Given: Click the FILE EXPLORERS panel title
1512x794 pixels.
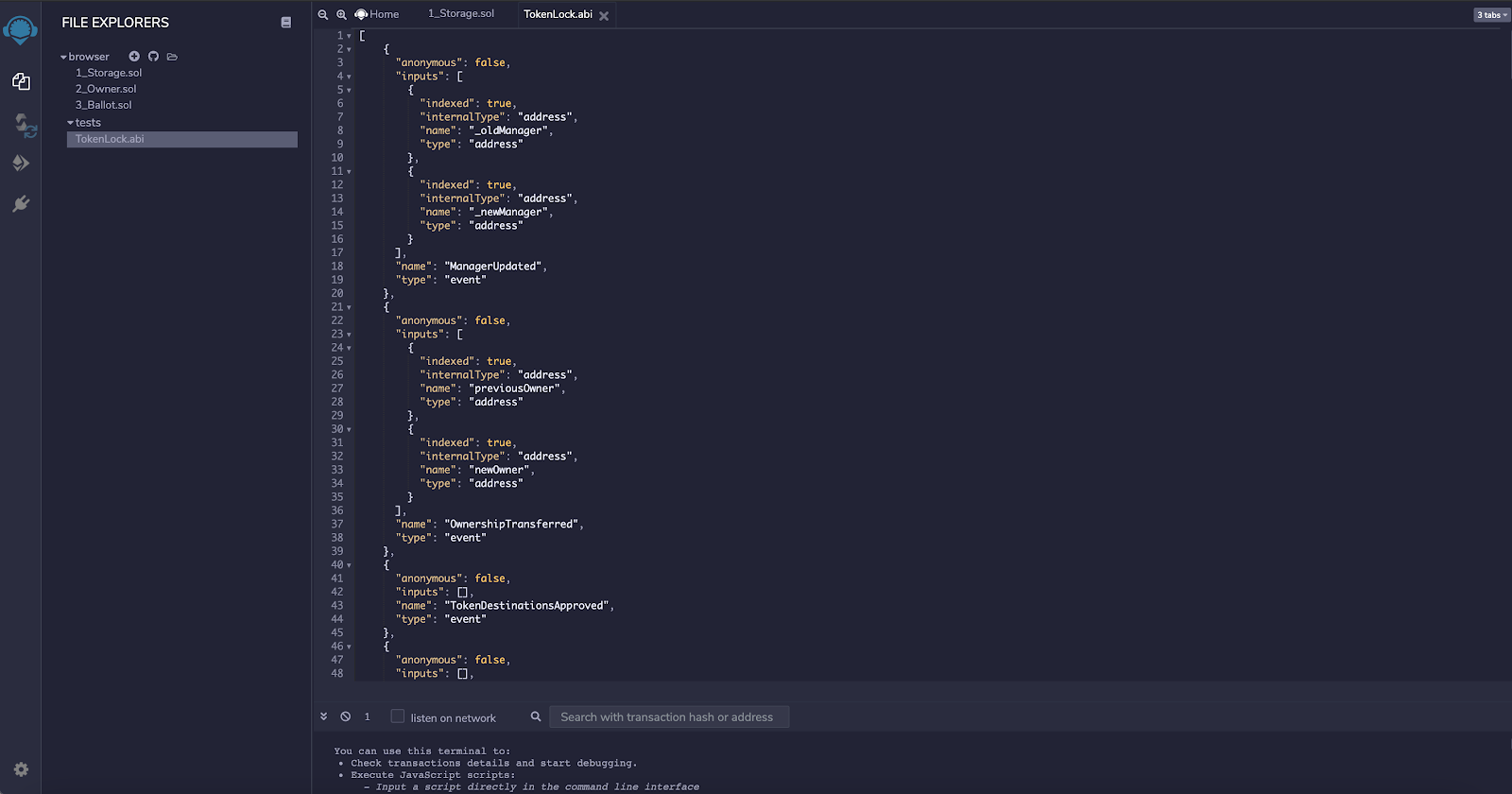Looking at the screenshot, I should coord(115,23).
